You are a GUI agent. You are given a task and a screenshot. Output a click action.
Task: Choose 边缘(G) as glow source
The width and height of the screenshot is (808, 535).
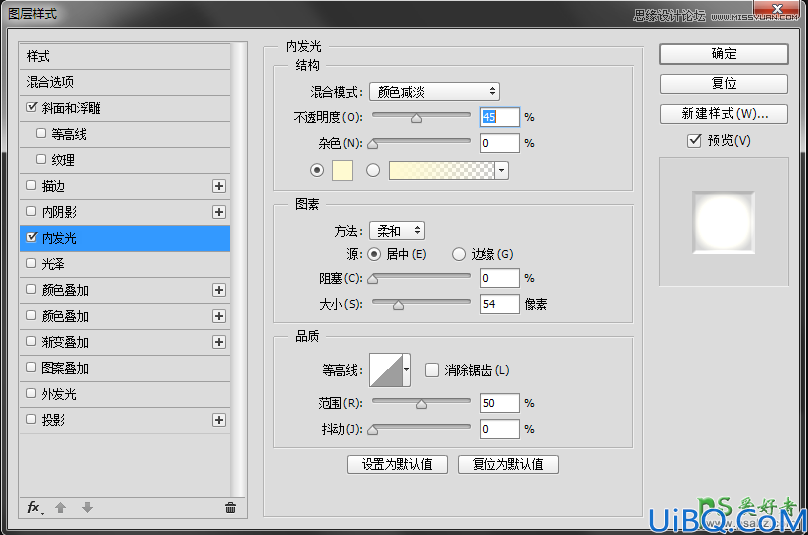tap(459, 254)
